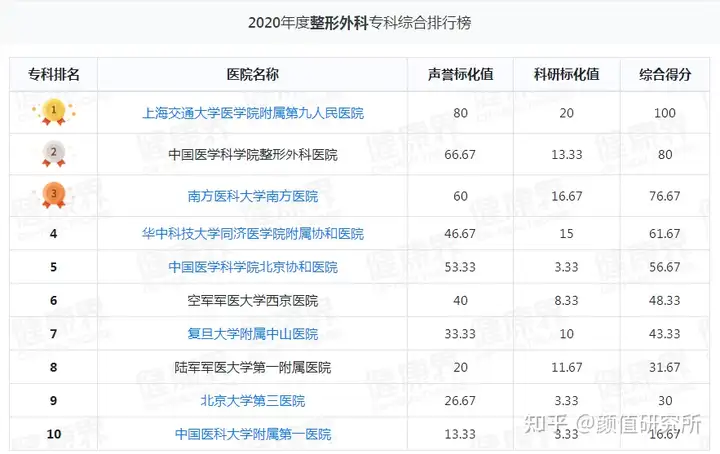Click reputation value 66.67

[460, 155]
